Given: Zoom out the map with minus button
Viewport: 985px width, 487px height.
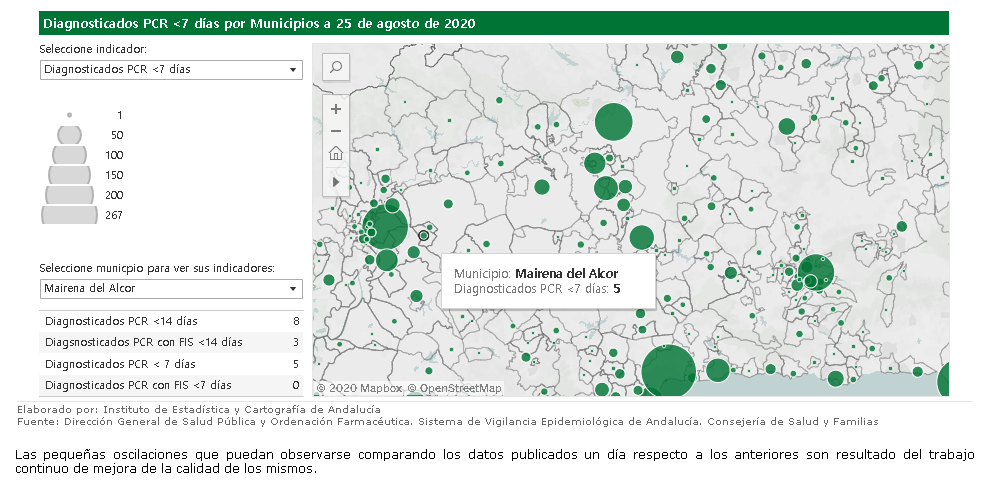Looking at the screenshot, I should coord(336,131).
